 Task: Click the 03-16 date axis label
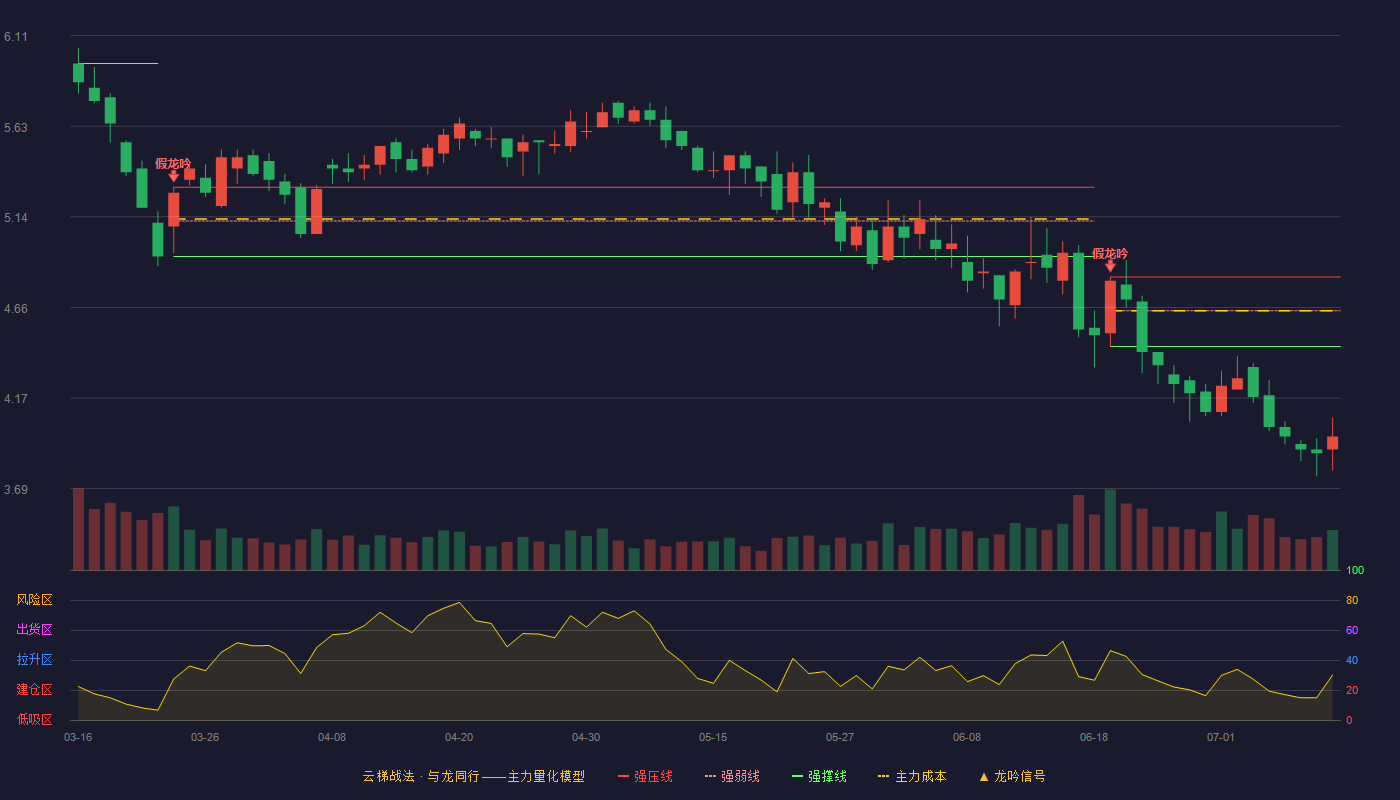pos(78,737)
